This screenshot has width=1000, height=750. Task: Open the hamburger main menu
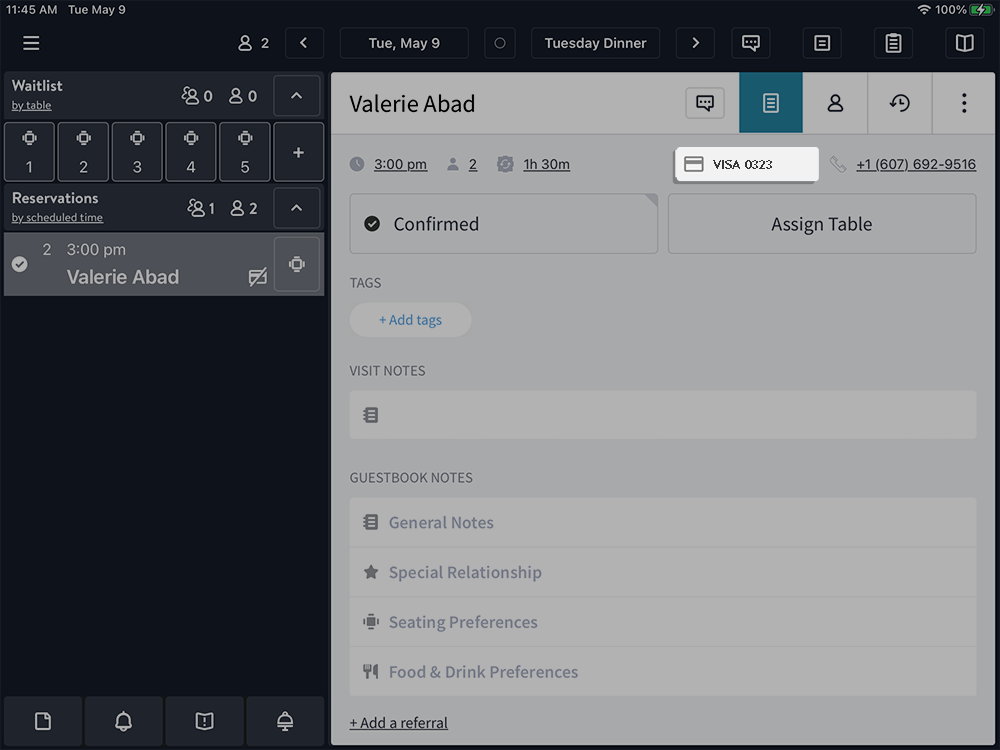[31, 43]
